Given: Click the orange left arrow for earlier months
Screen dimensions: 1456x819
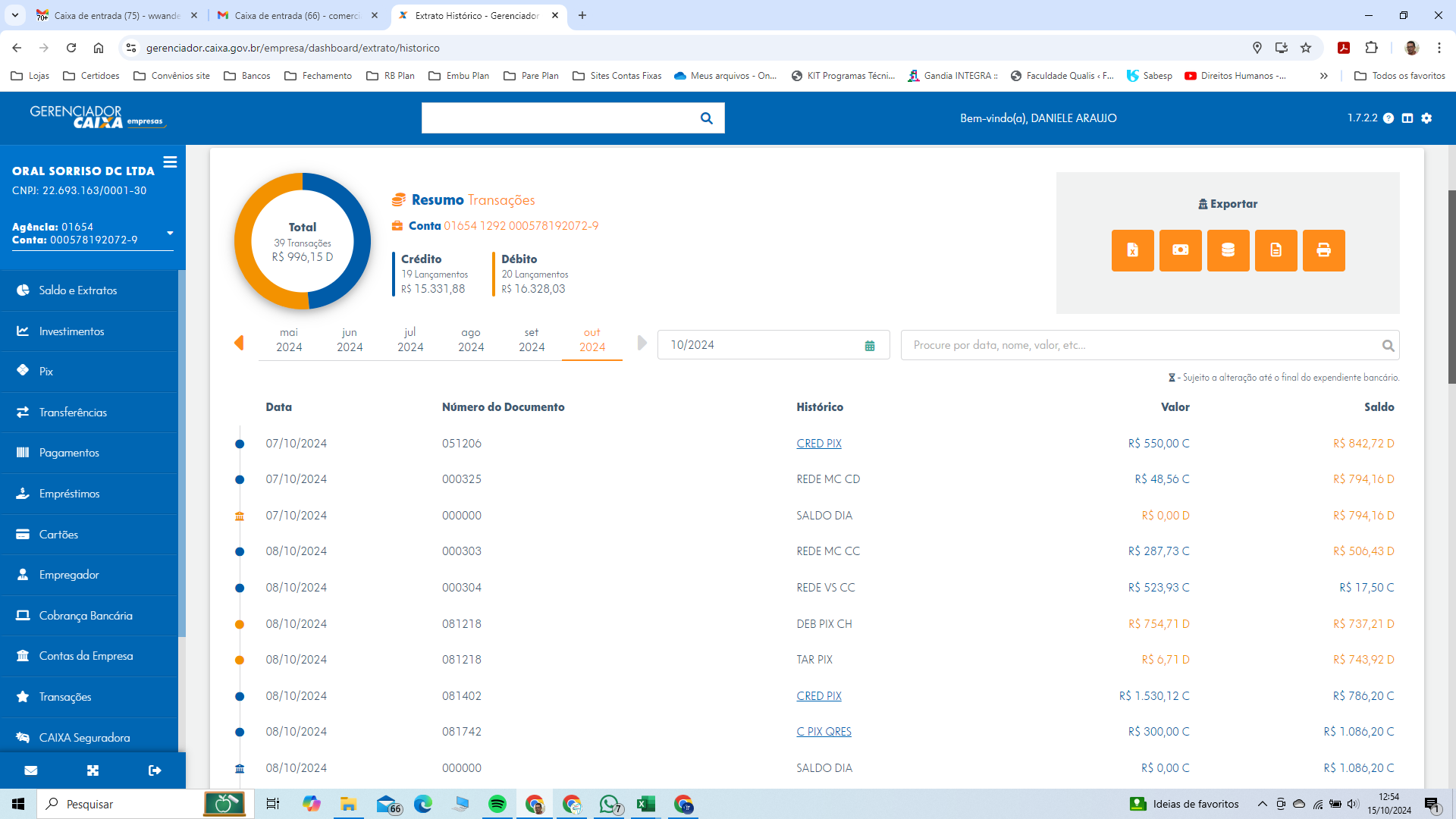Looking at the screenshot, I should pos(239,343).
